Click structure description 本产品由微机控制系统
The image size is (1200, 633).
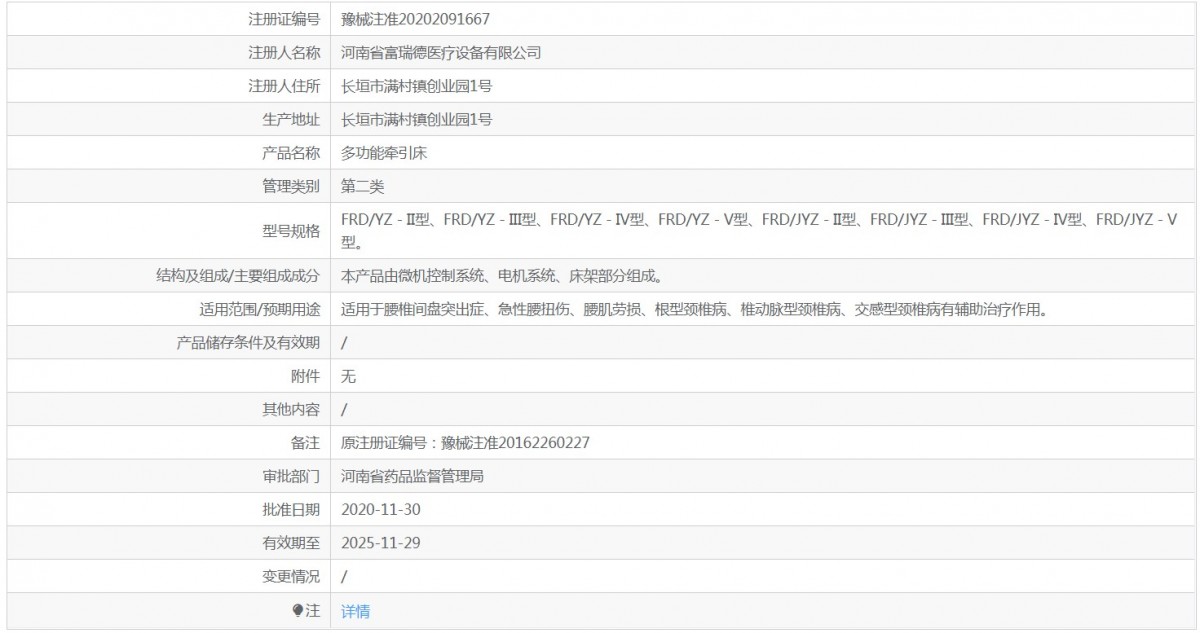tap(501, 275)
